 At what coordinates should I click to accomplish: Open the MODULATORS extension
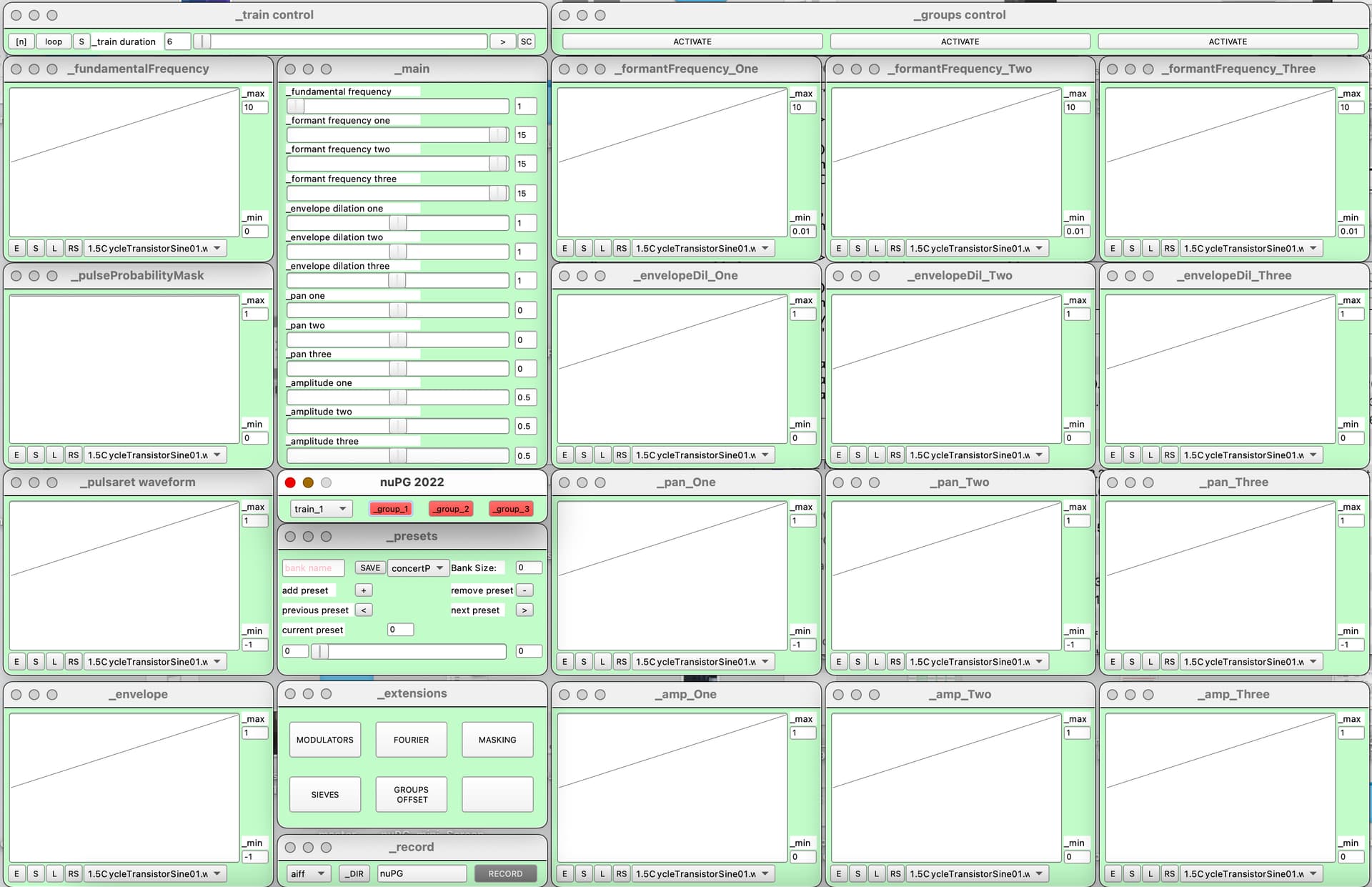coord(325,740)
